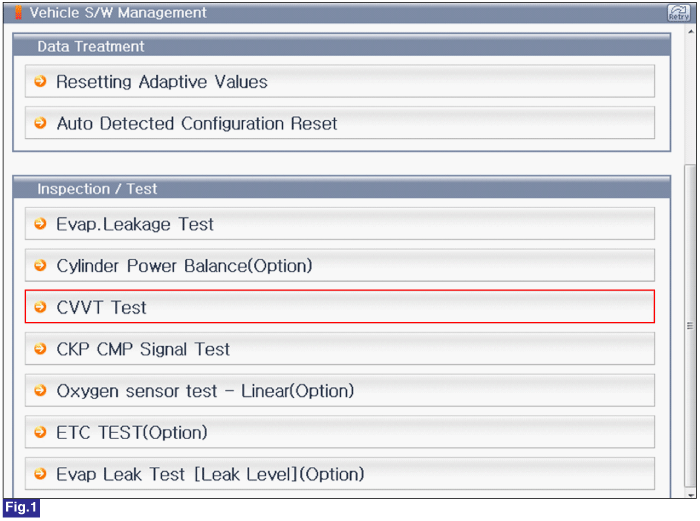Open Resetting Adaptive Values

pos(340,81)
